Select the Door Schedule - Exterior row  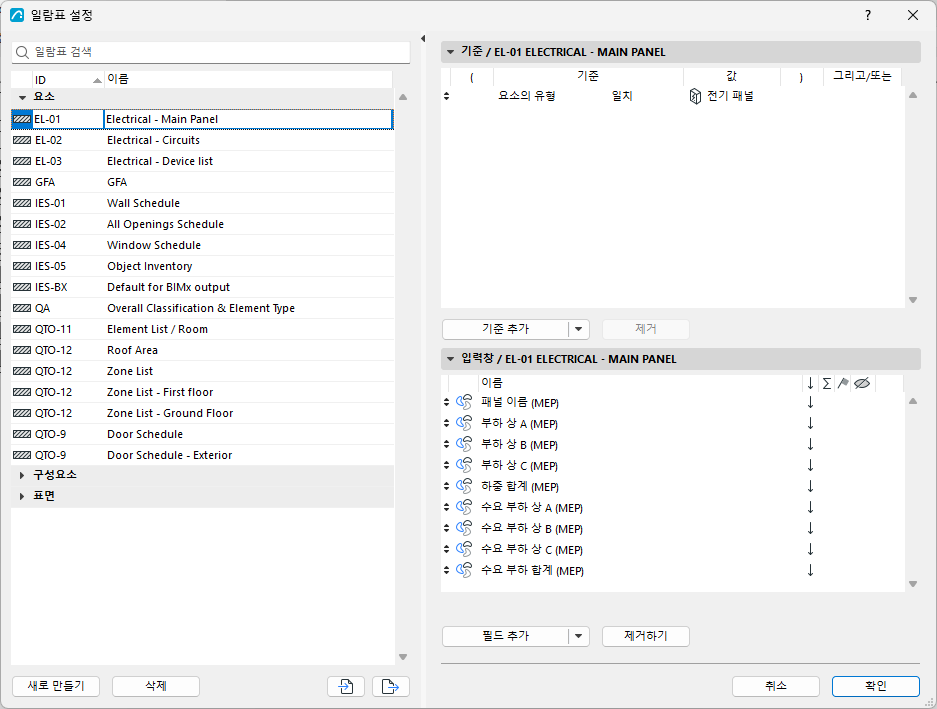coord(202,455)
